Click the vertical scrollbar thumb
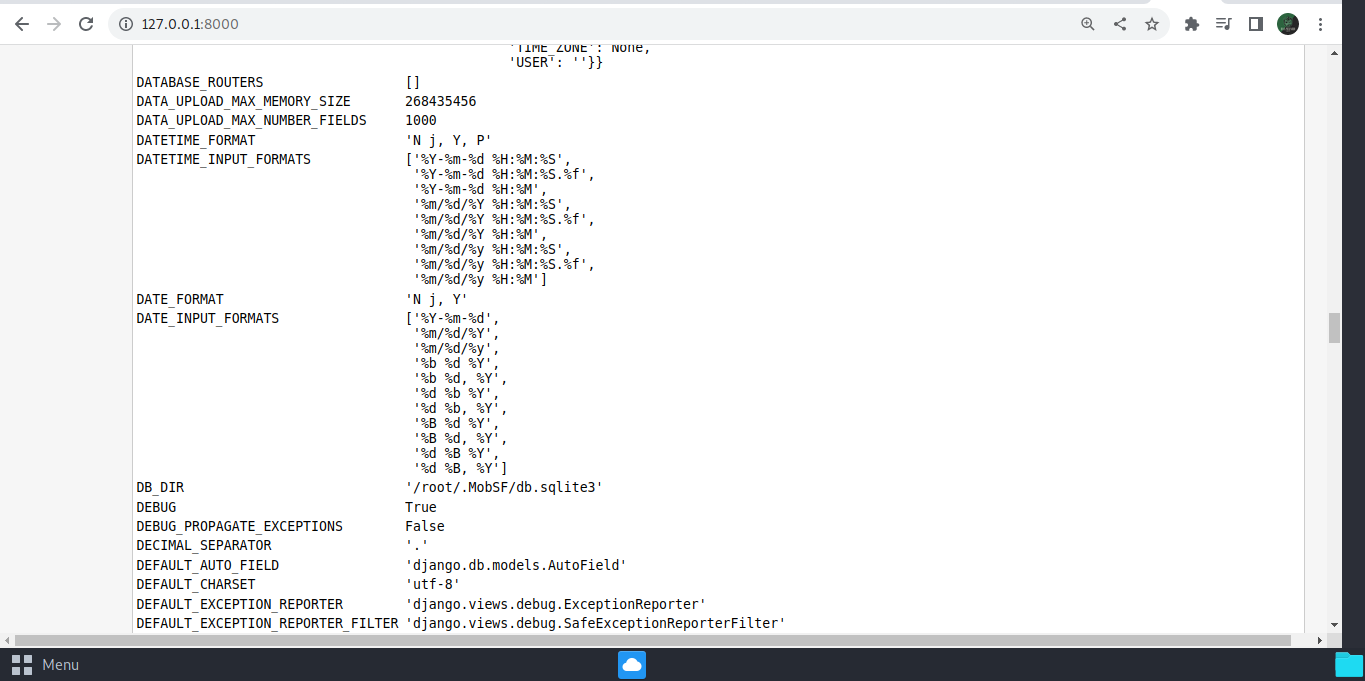 pyautogui.click(x=1332, y=327)
